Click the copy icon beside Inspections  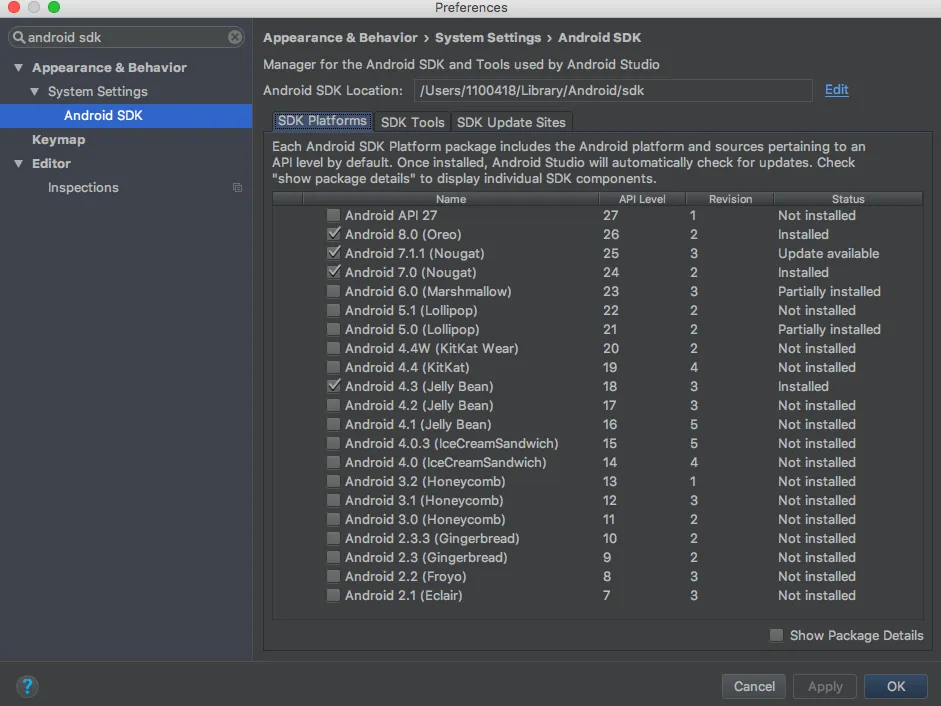click(x=237, y=188)
